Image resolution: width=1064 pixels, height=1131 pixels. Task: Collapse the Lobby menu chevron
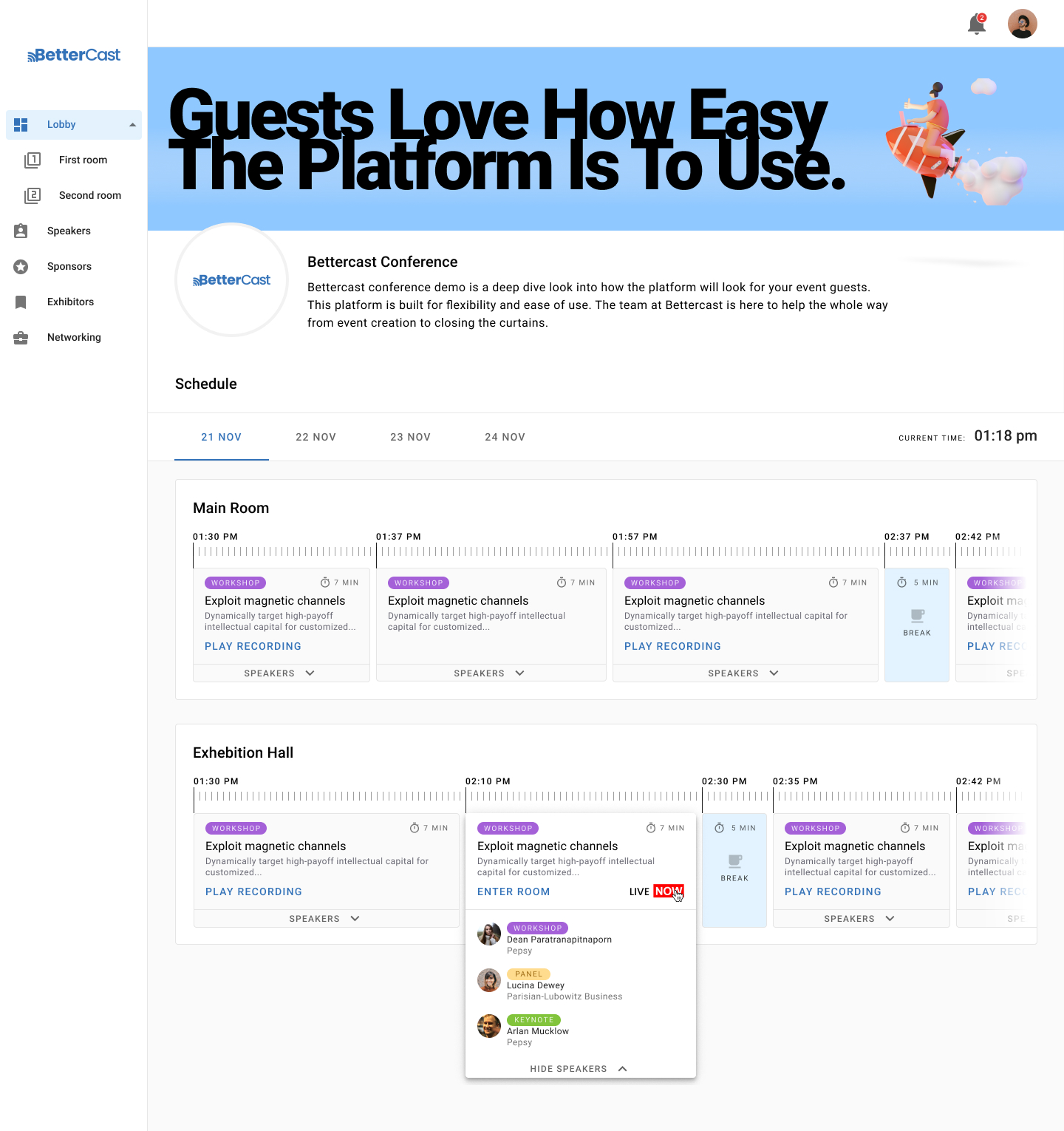coord(132,124)
